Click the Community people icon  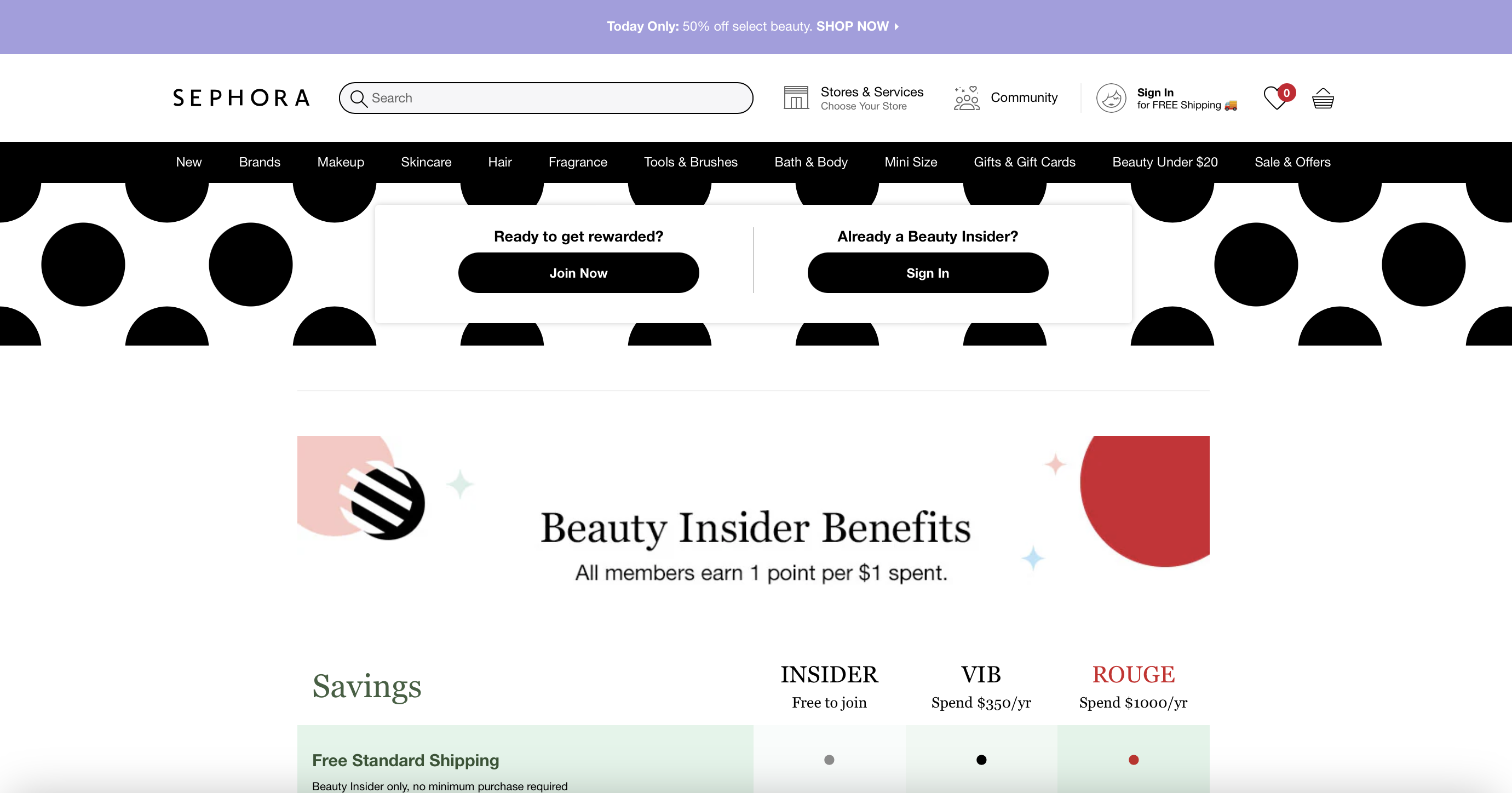pyautogui.click(x=966, y=98)
